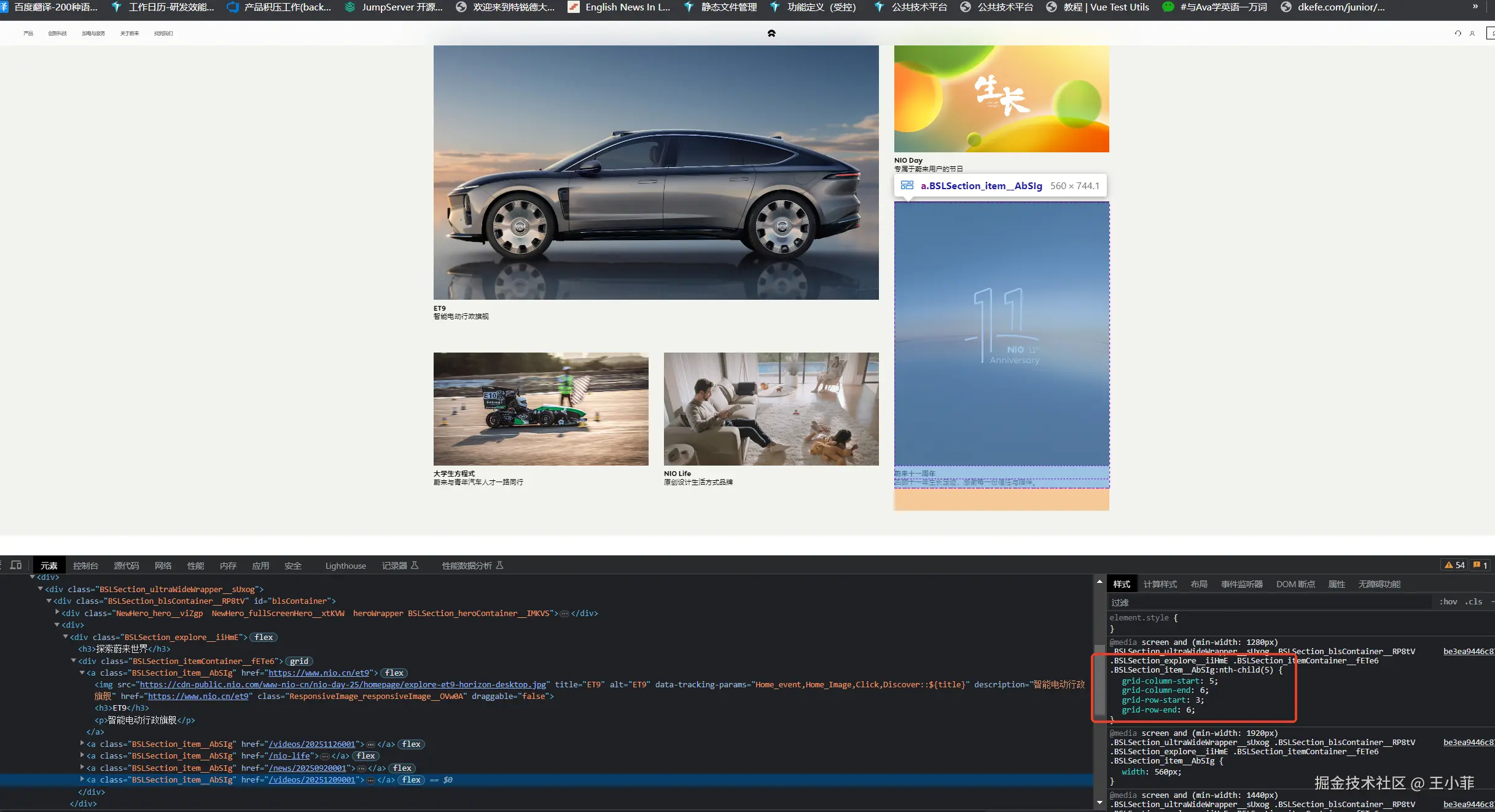
Task: Toggle flex badge on BSLSection_explore div
Action: pyautogui.click(x=263, y=638)
